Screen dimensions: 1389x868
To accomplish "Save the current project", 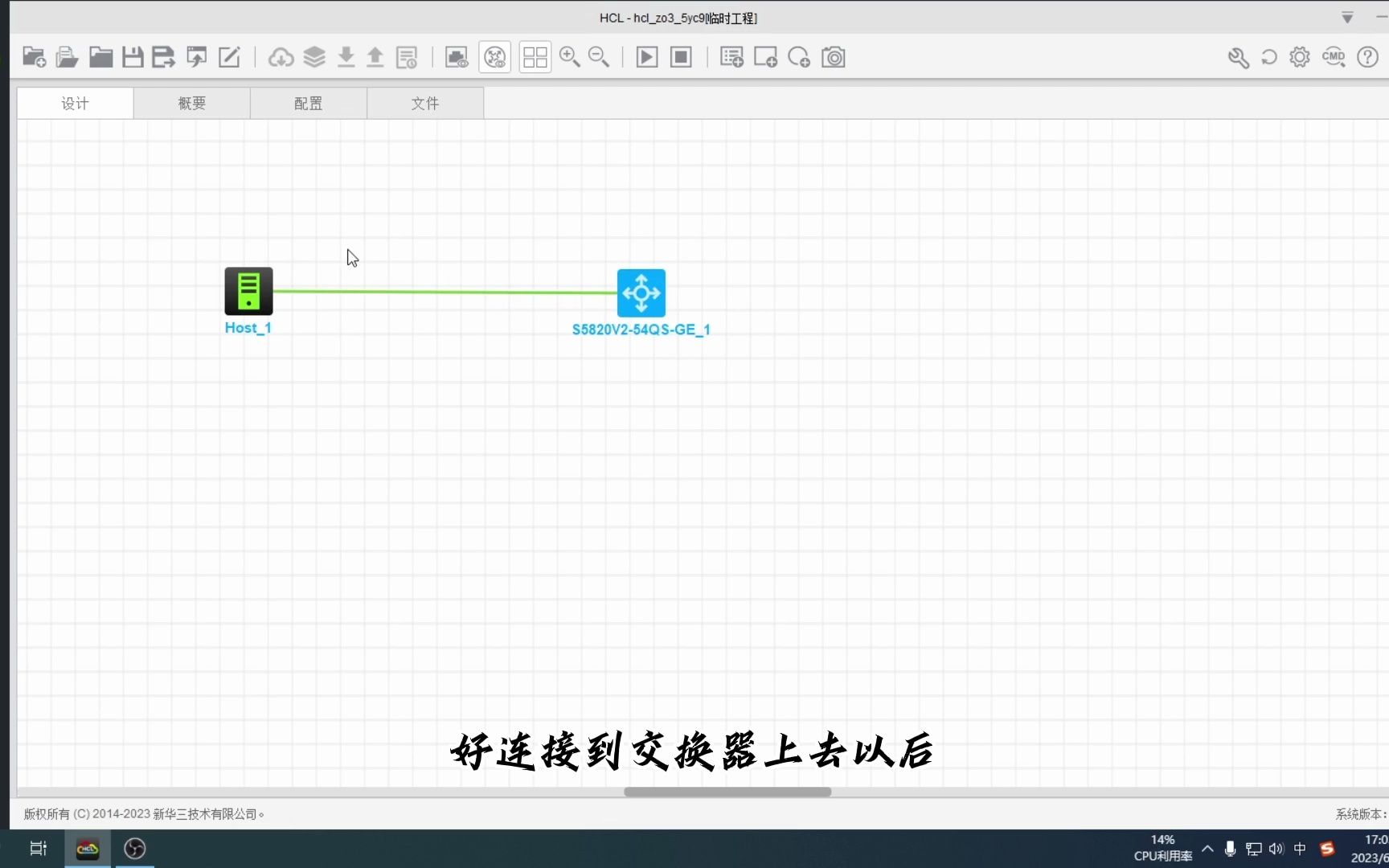I will point(133,56).
